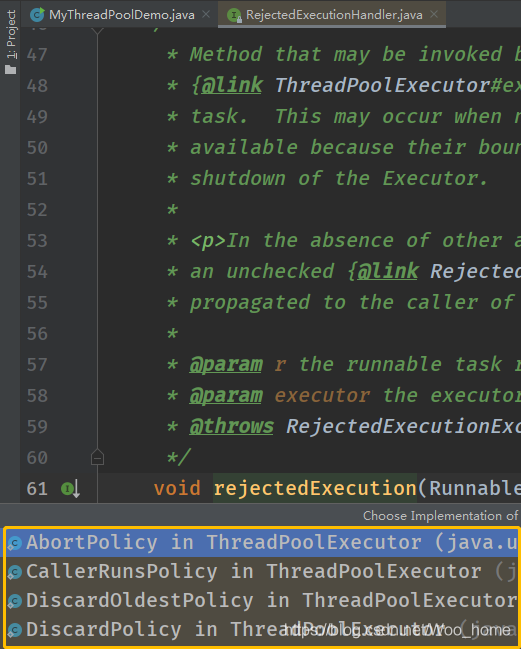Select DiscardOldestPolicy in ThreadPoolExecutor

click(x=262, y=601)
